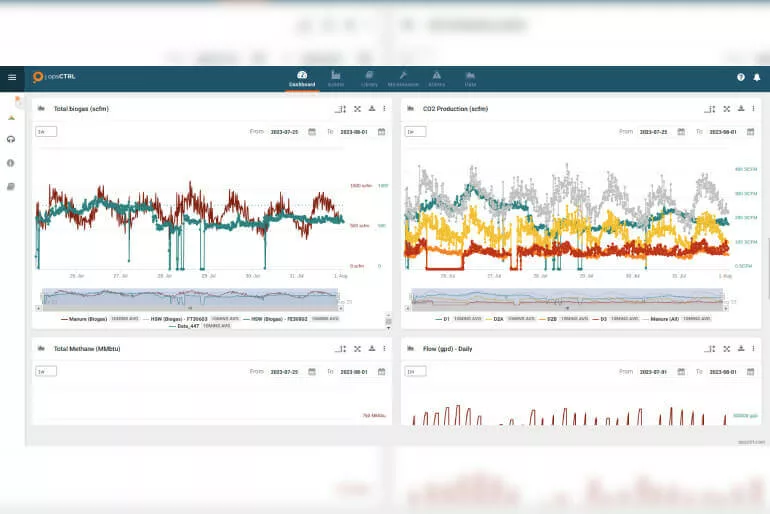
Task: Open the Dashboard tab
Action: point(302,79)
